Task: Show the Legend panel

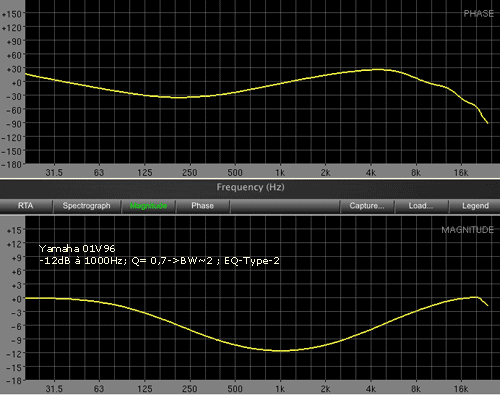Action: (x=475, y=206)
